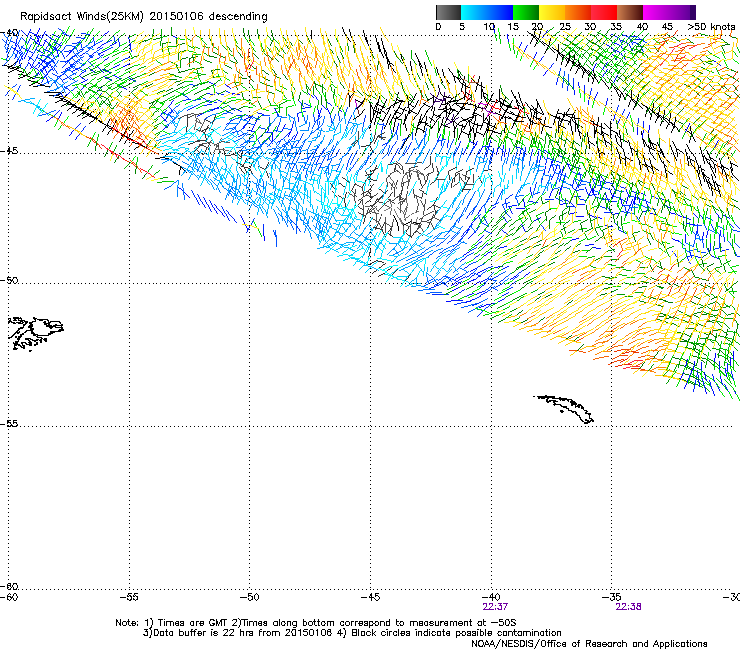Click the latitude label '-50' on left axis
Screen dimensions: 740x650
click(x=9, y=280)
